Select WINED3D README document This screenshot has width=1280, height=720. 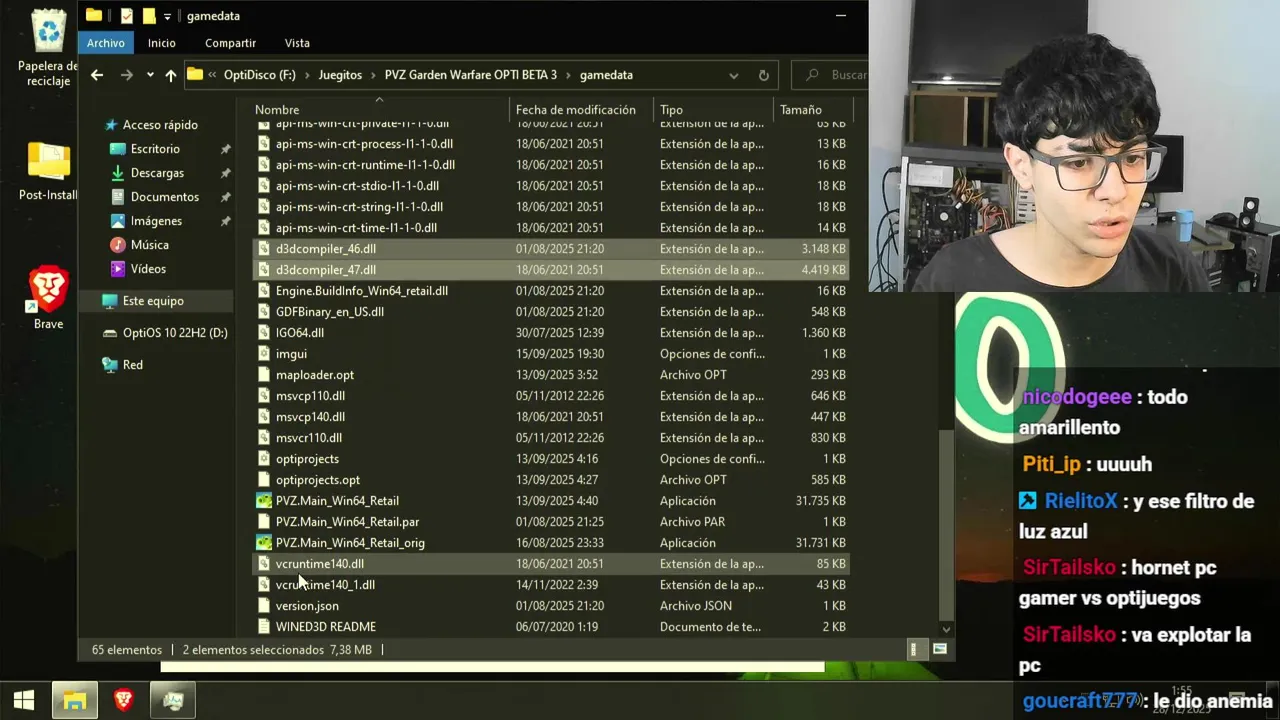coord(550,627)
